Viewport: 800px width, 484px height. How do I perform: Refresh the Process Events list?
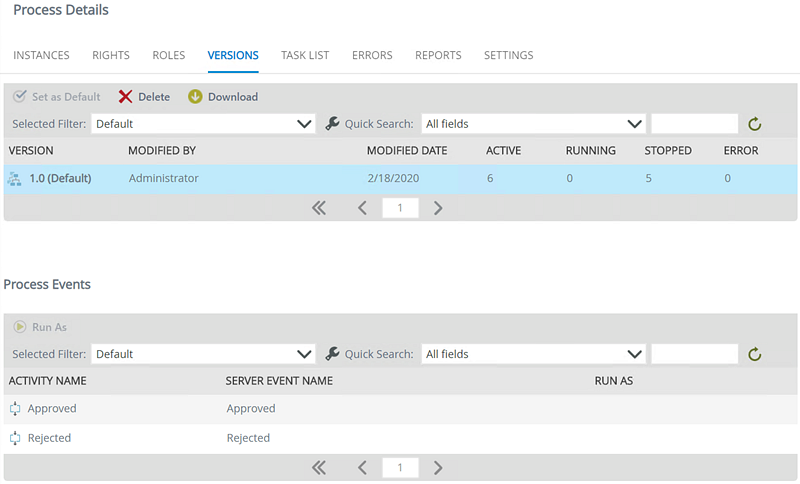click(755, 354)
